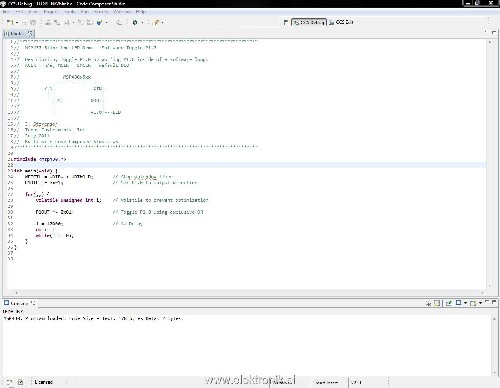This screenshot has width=500, height=388.
Task: Click the New toolbar icon
Action: click(x=10, y=22)
